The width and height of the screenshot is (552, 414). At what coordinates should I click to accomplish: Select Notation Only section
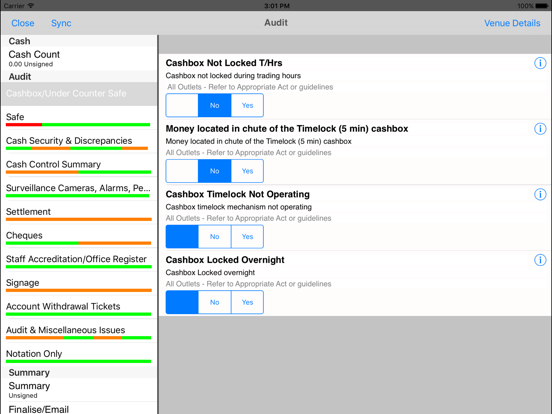click(x=79, y=355)
